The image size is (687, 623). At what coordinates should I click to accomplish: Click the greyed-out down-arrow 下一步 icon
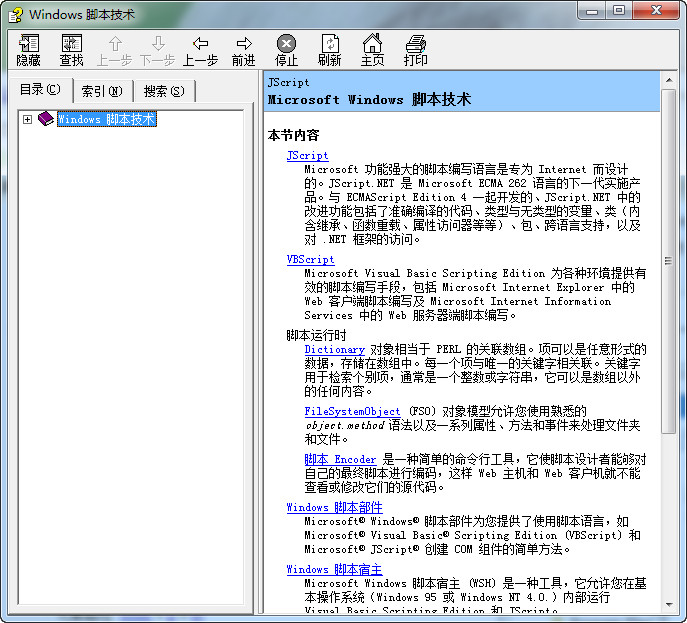pos(157,50)
